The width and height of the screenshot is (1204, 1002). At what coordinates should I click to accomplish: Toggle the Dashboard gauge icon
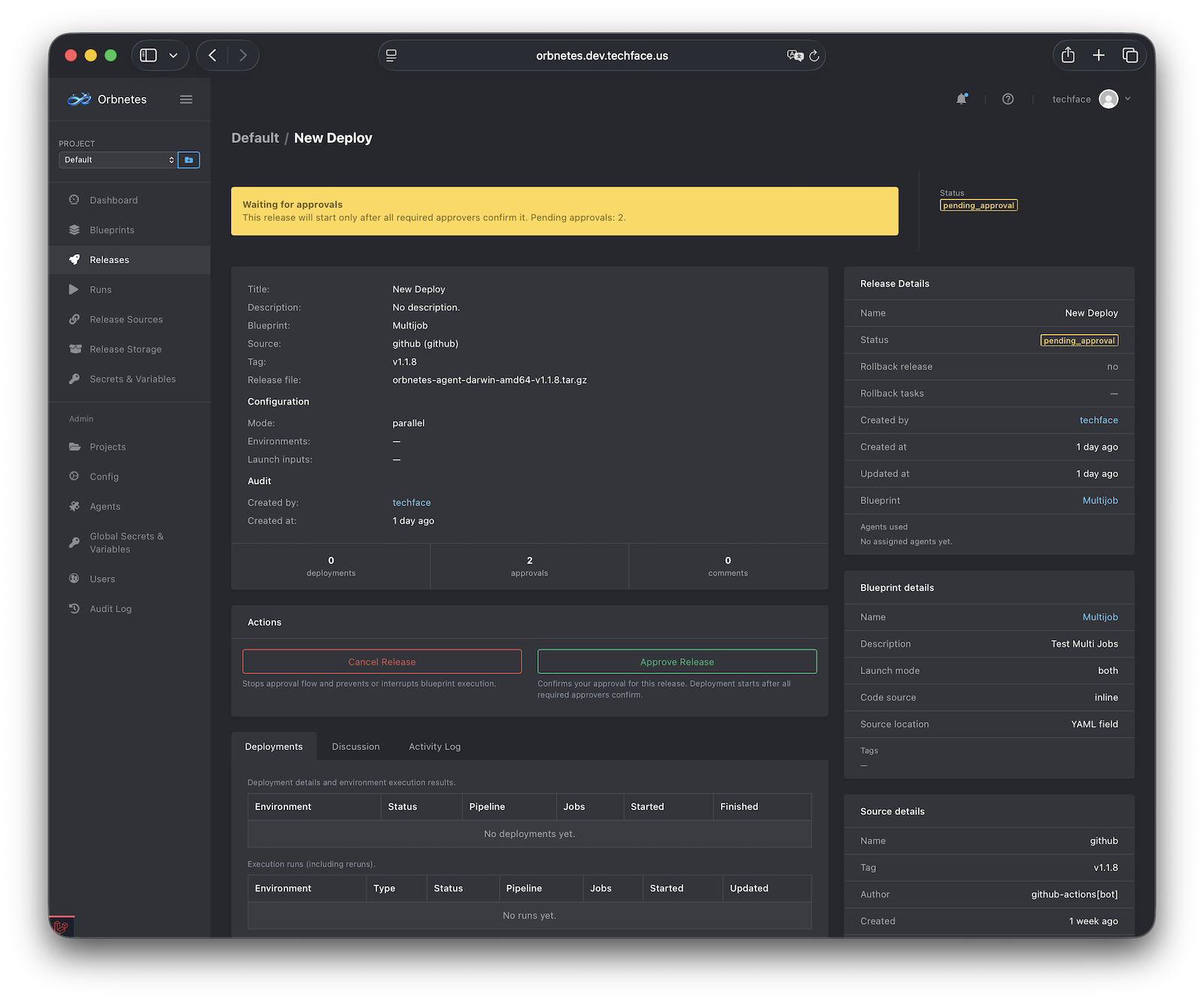click(x=74, y=199)
